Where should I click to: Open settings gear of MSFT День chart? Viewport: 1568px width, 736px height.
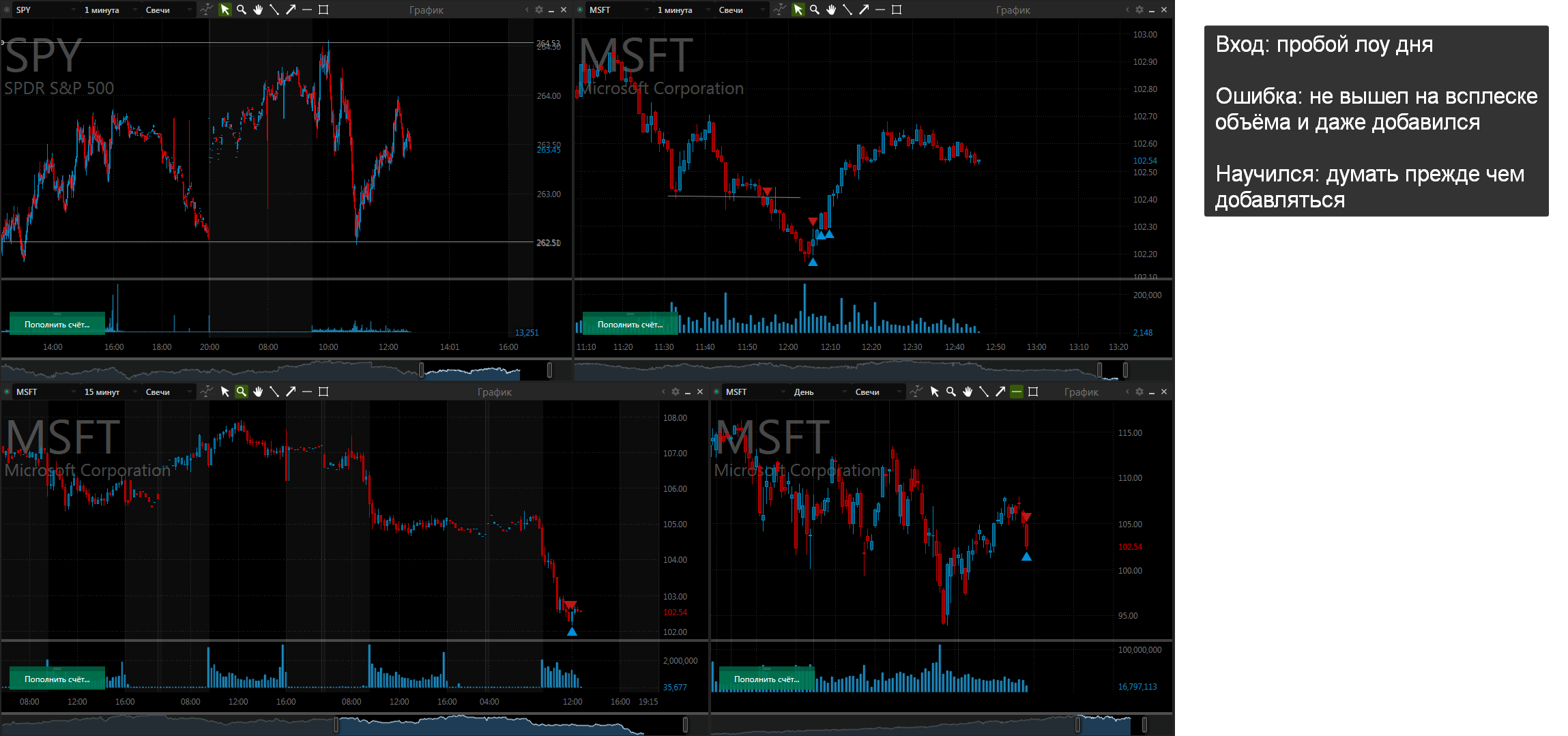point(1139,392)
